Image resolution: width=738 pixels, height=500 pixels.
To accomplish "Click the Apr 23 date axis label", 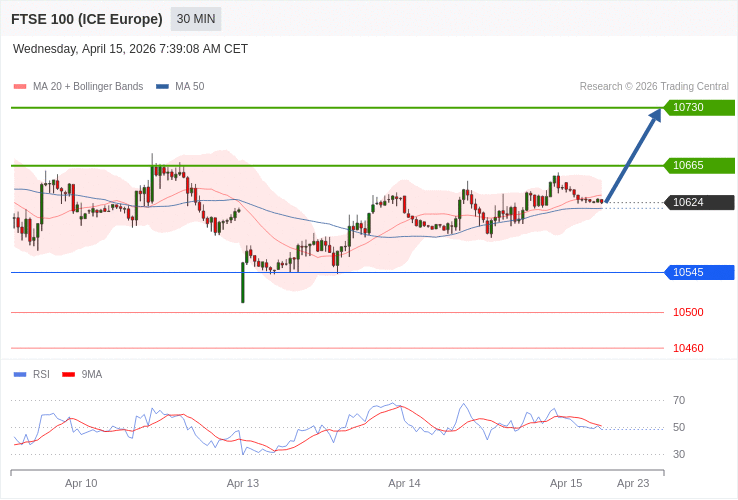I will 633,484.
